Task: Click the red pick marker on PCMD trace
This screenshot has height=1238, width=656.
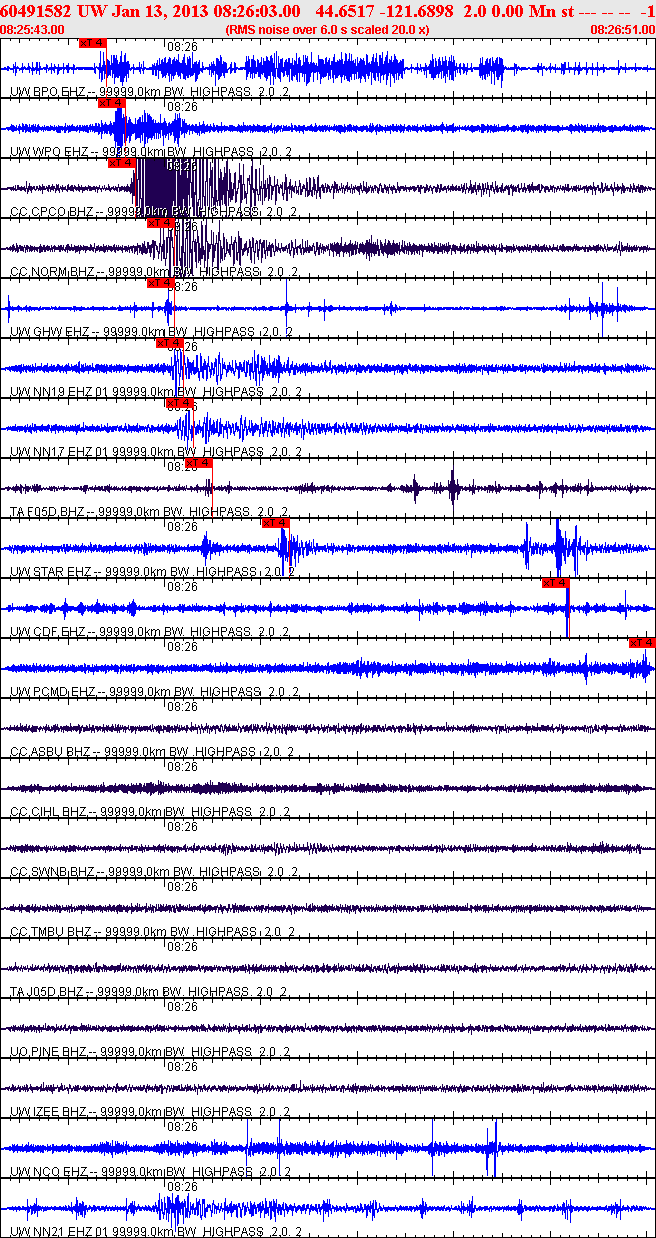Action: pos(642,643)
